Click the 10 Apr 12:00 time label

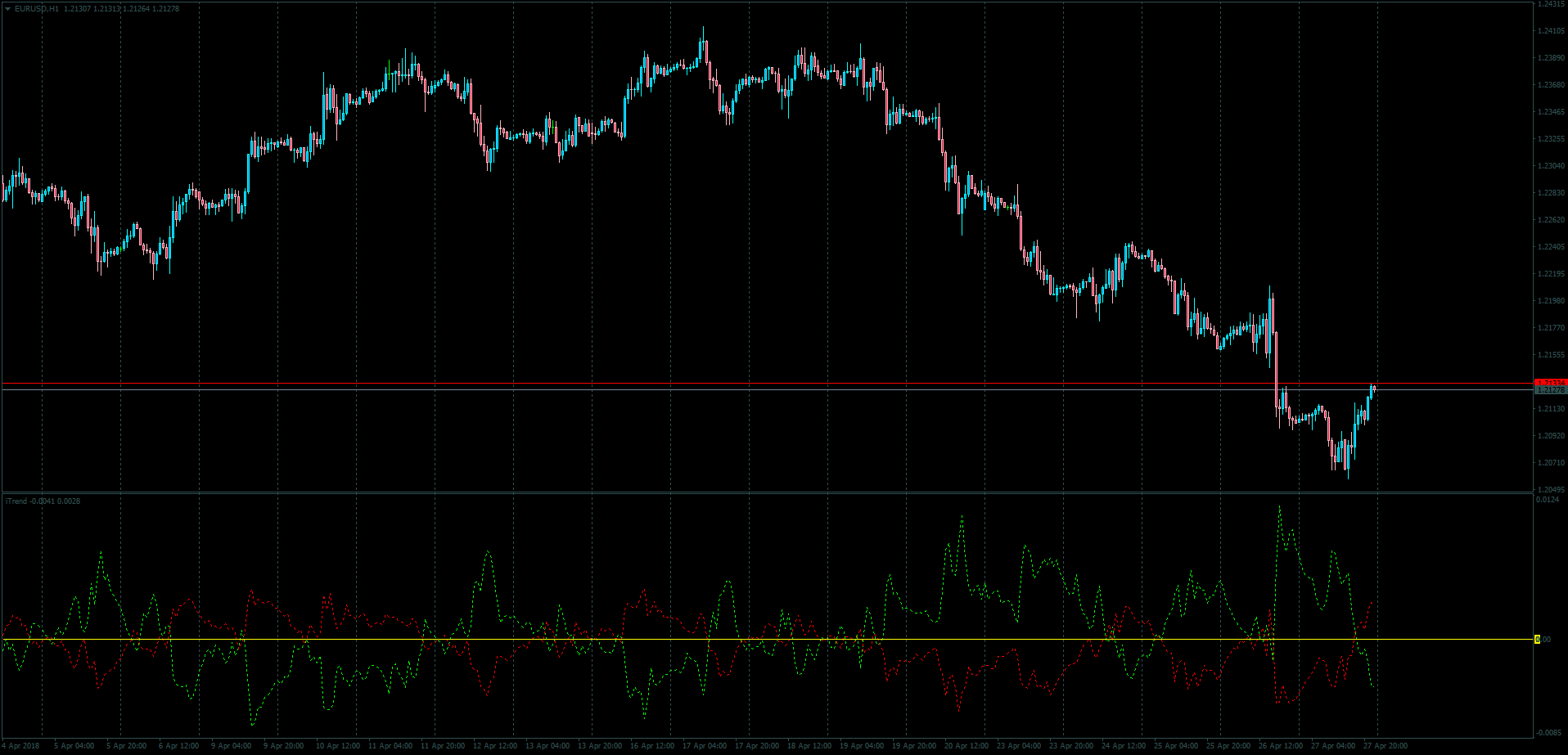(x=338, y=746)
